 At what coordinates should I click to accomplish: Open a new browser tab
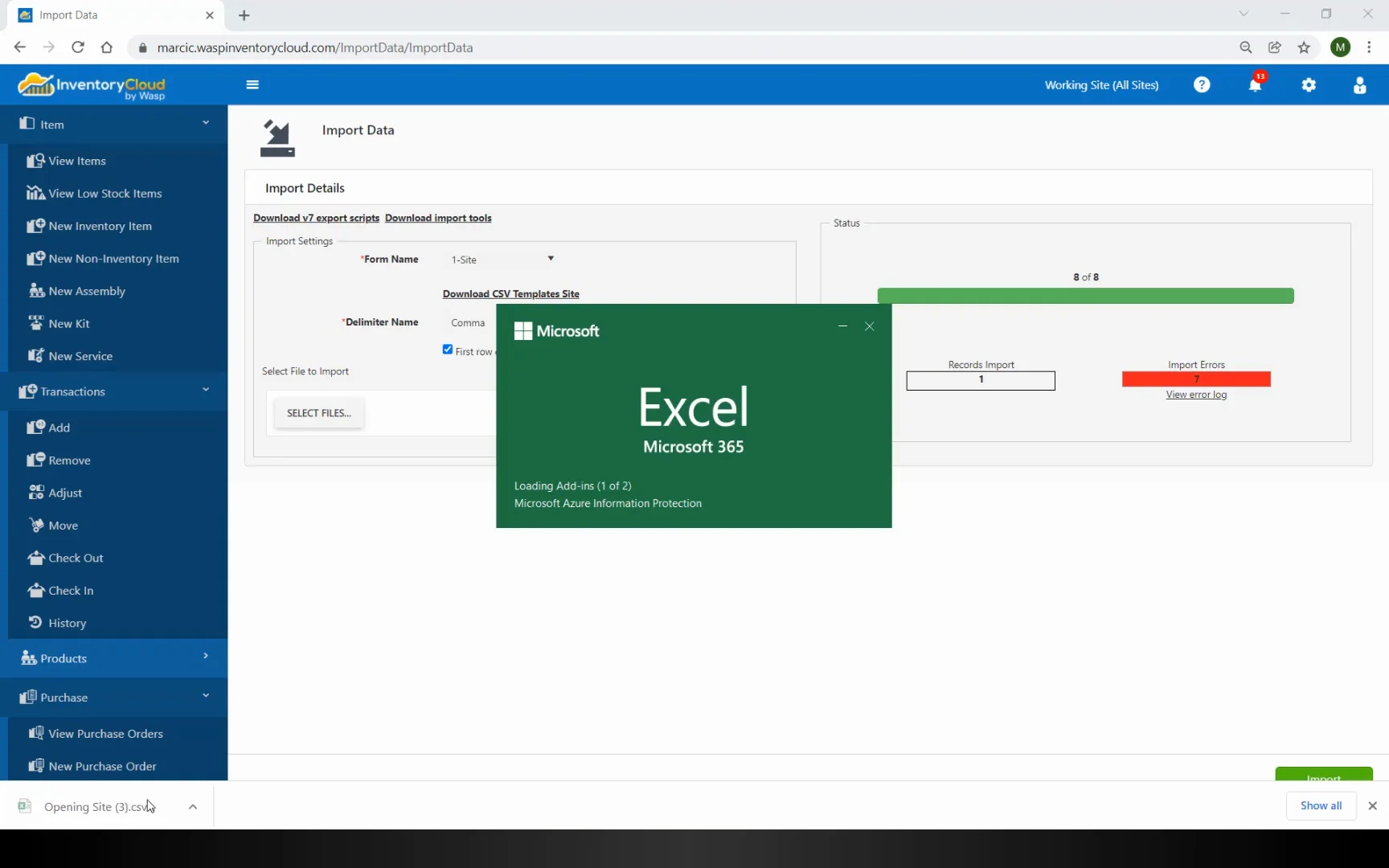coord(244,15)
